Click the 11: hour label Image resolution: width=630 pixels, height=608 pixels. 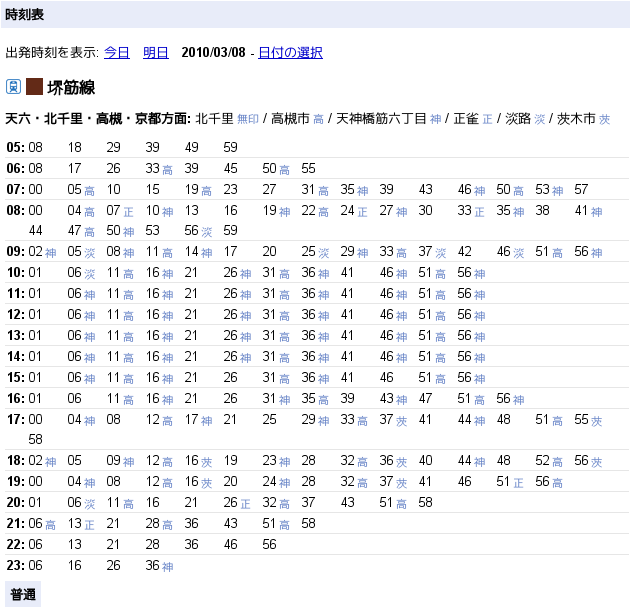pyautogui.click(x=16, y=293)
